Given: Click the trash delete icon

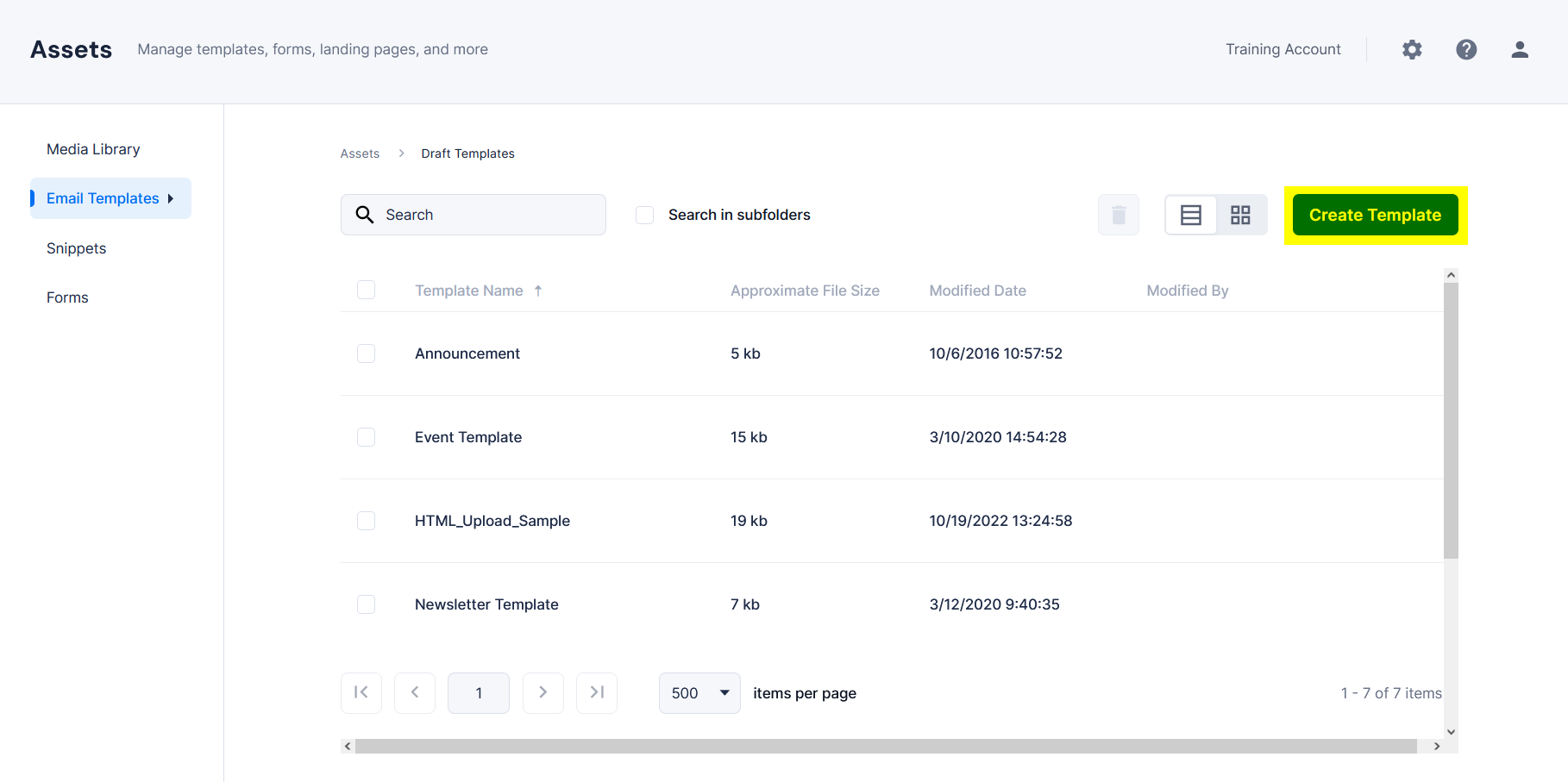Looking at the screenshot, I should click(1119, 215).
